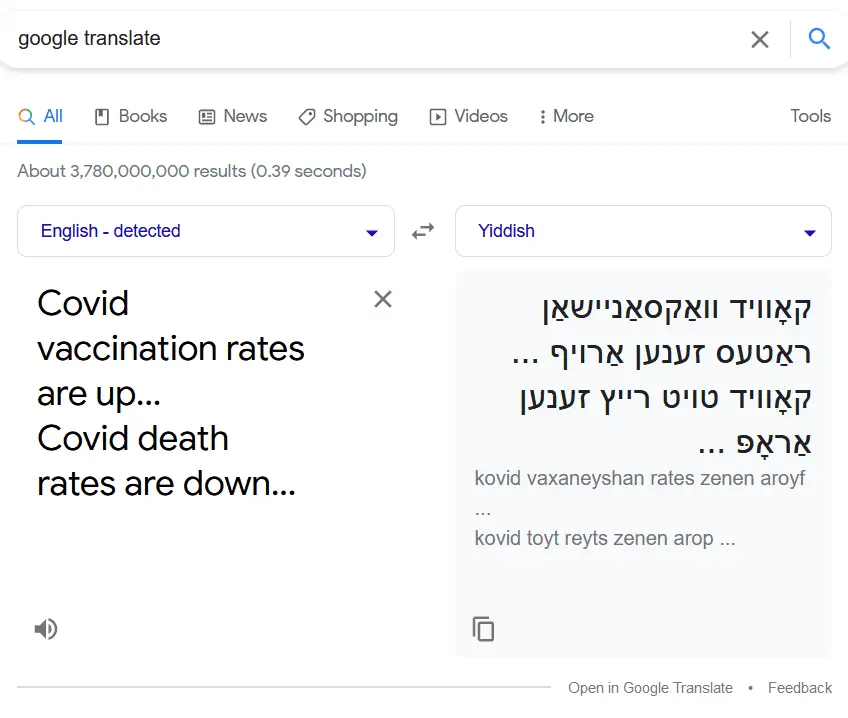Image resolution: width=848 pixels, height=718 pixels.
Task: Clear the search box with X icon
Action: point(760,39)
